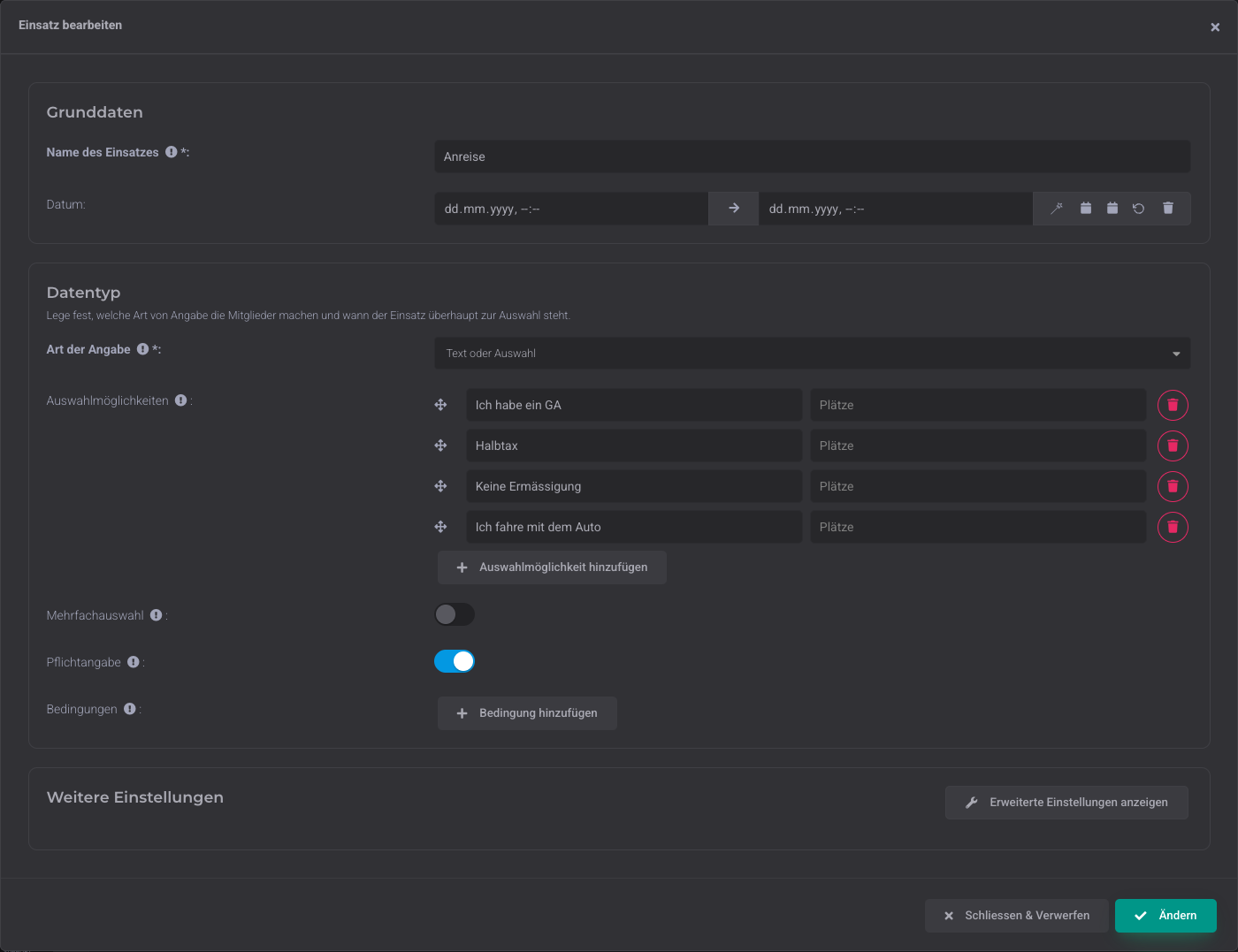Click the Plätze field in the Halbtax row

(x=978, y=446)
